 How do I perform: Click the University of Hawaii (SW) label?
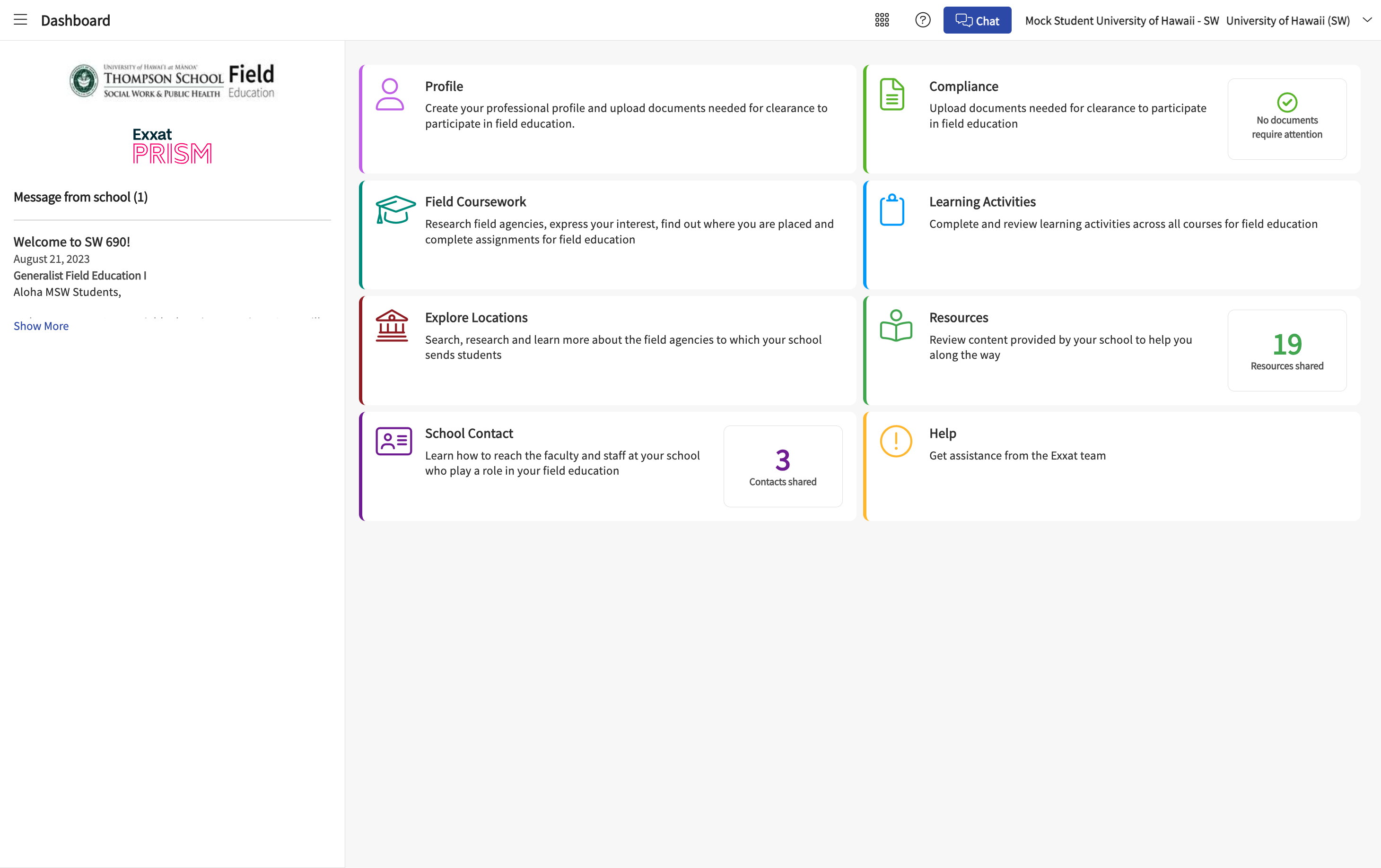1288,21
